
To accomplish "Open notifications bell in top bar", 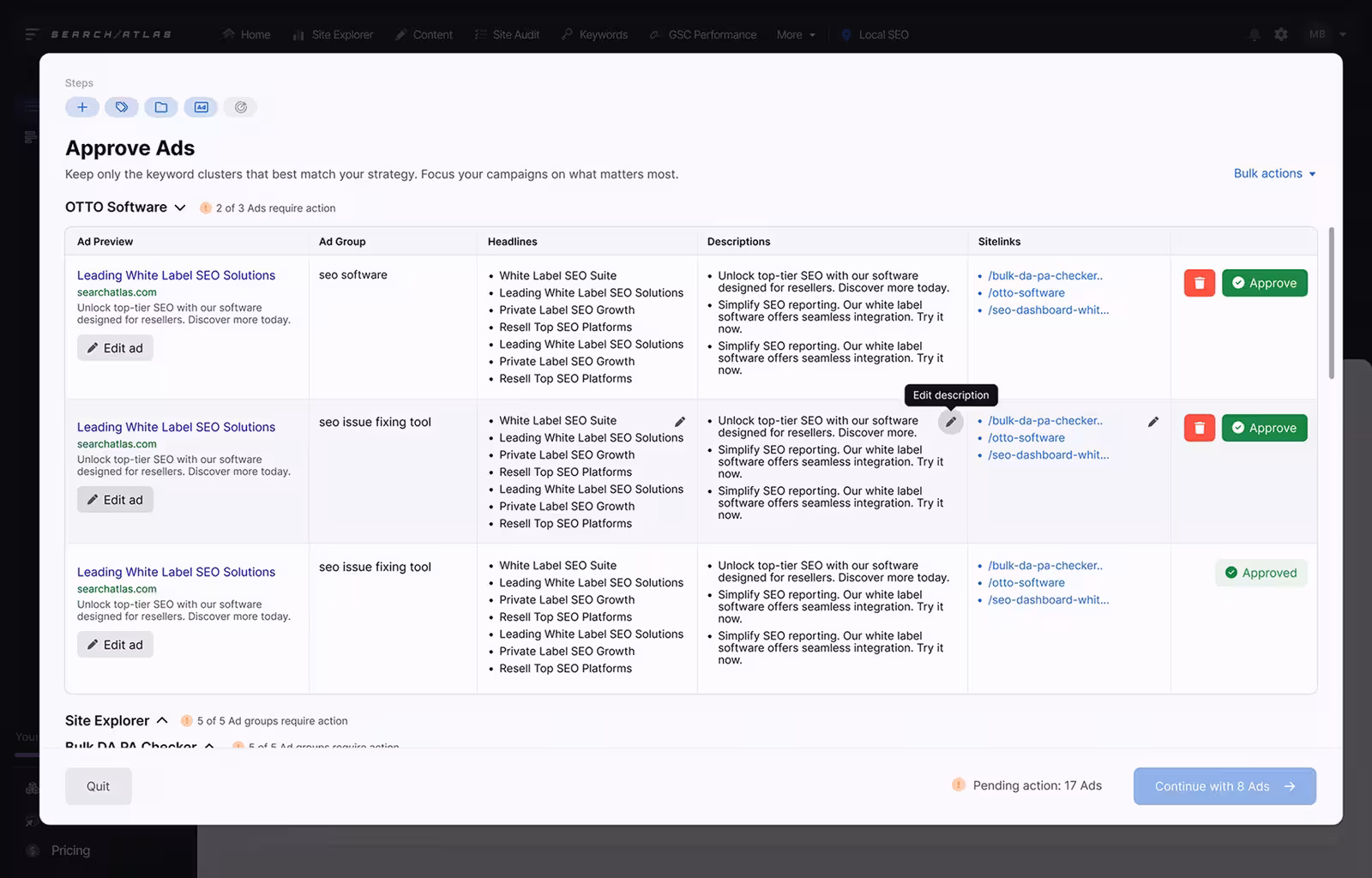I will [1254, 34].
